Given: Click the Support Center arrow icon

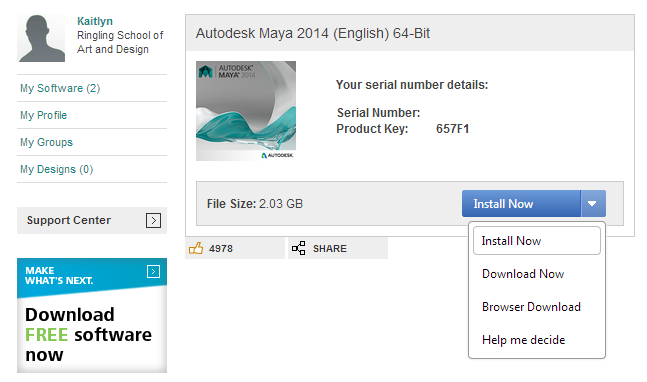Looking at the screenshot, I should pos(153,221).
